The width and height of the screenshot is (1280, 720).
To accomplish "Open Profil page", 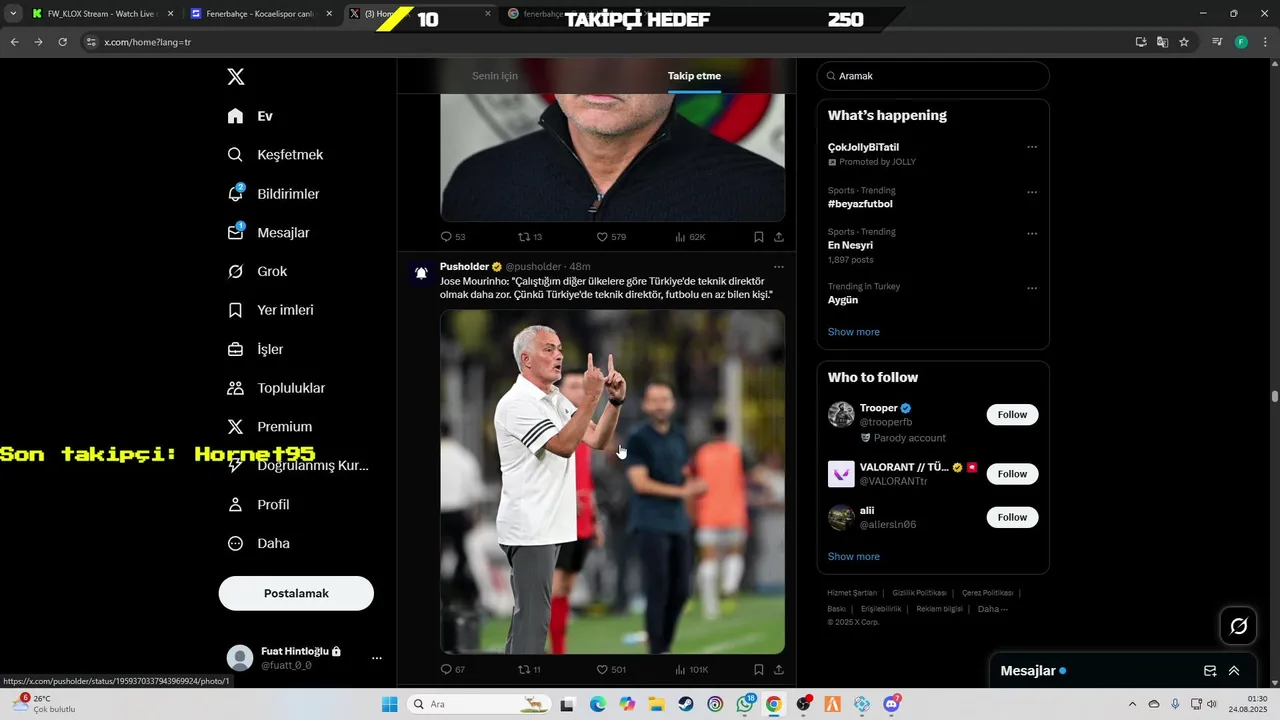I will pos(258,505).
